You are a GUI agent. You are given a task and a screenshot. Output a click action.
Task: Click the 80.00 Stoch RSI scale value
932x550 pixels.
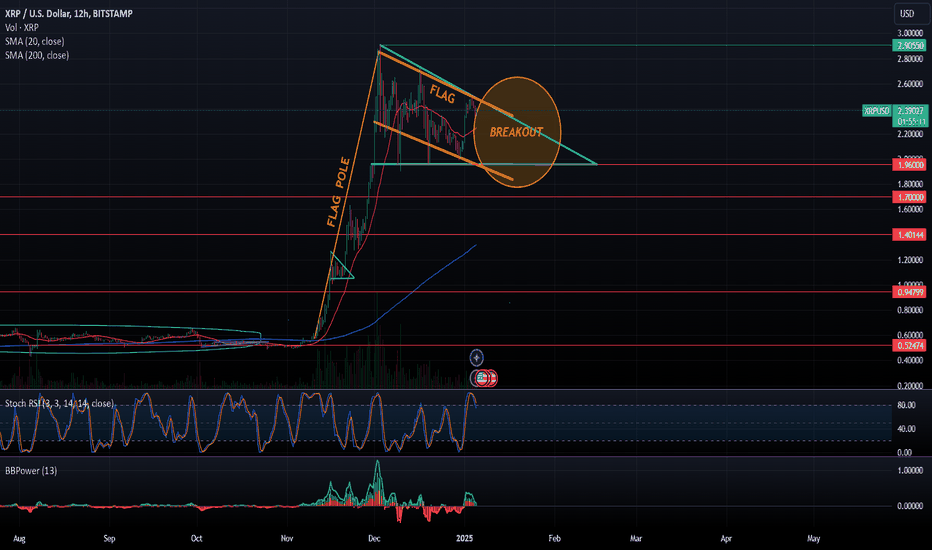[x=906, y=405]
